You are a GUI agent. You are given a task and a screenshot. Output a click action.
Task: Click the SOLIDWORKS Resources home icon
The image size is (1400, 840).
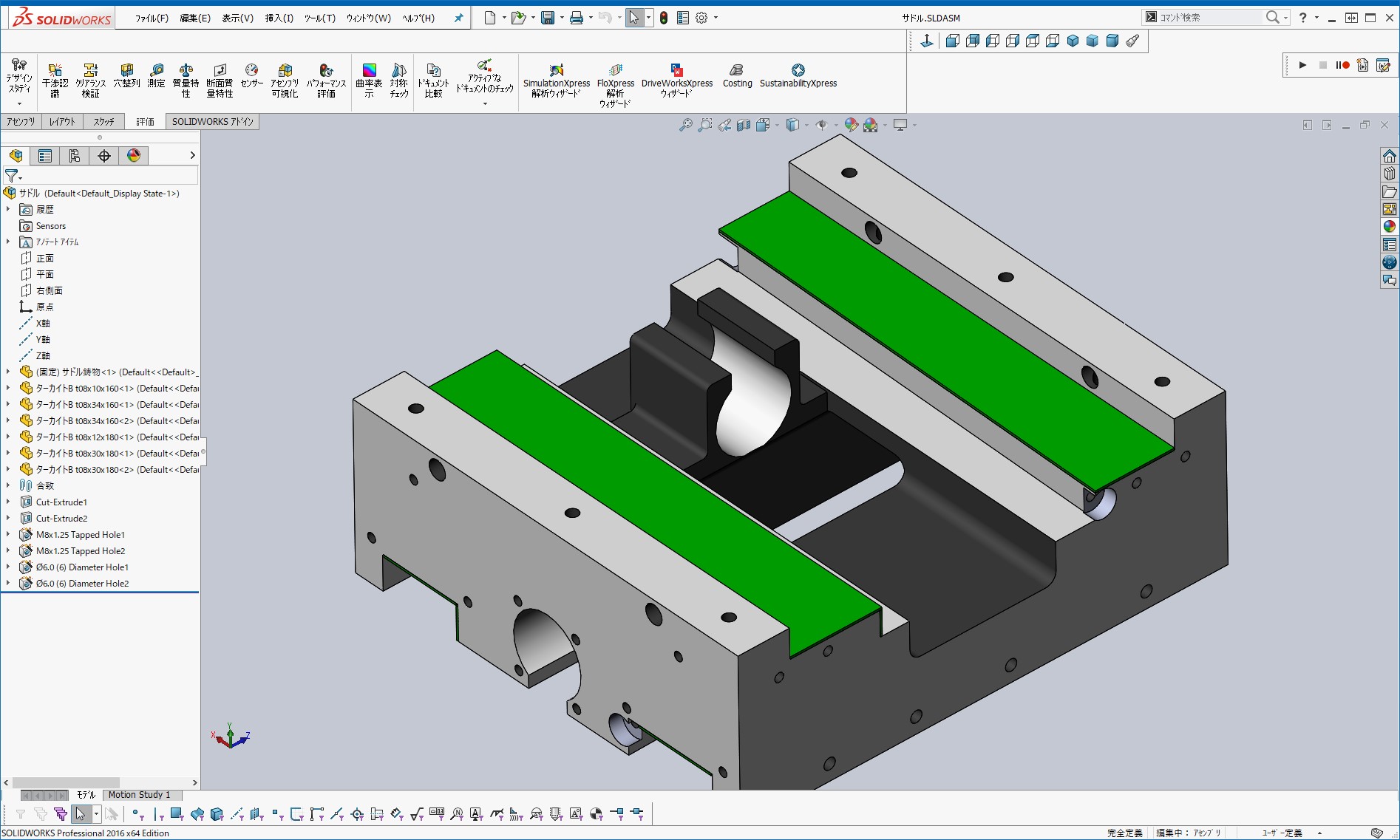(1390, 156)
